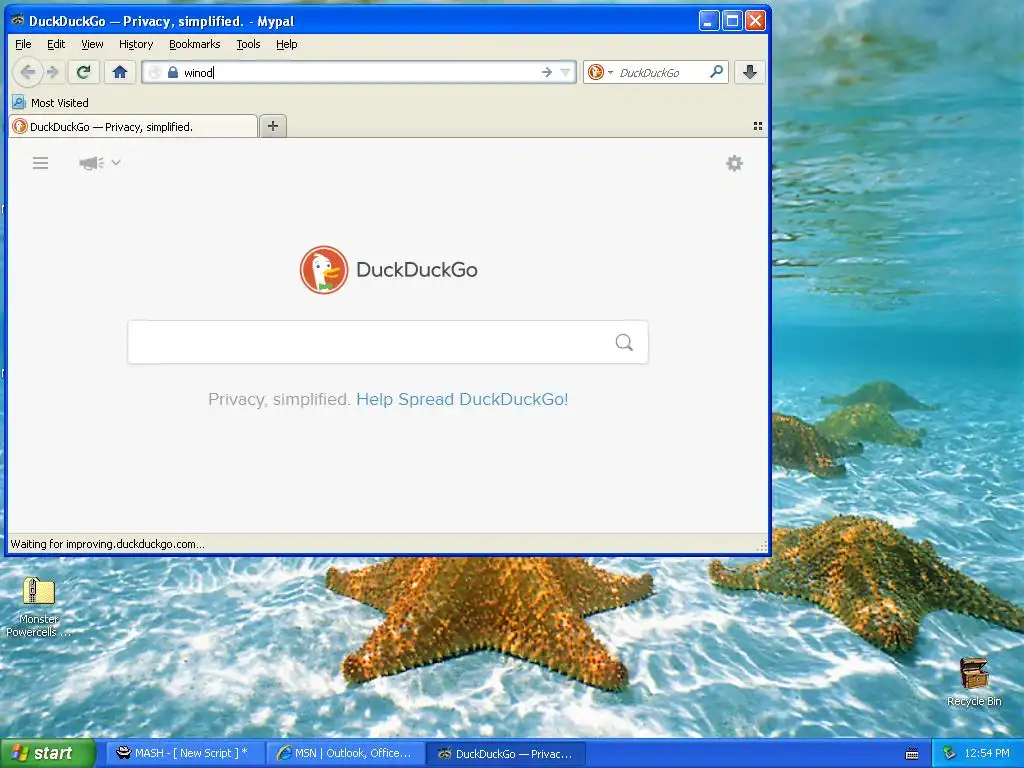Click the Waiting for improving.duckduckgo.com status text
The height and width of the screenshot is (768, 1024).
tap(108, 544)
